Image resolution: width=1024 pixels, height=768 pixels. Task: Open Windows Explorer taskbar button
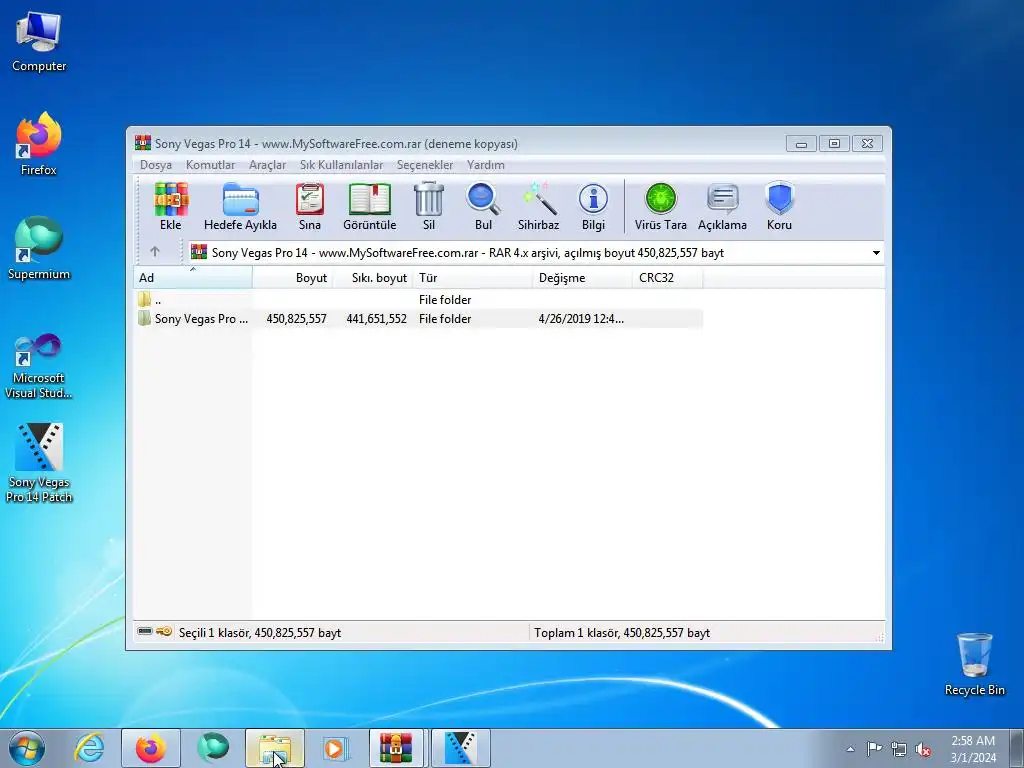pos(275,748)
